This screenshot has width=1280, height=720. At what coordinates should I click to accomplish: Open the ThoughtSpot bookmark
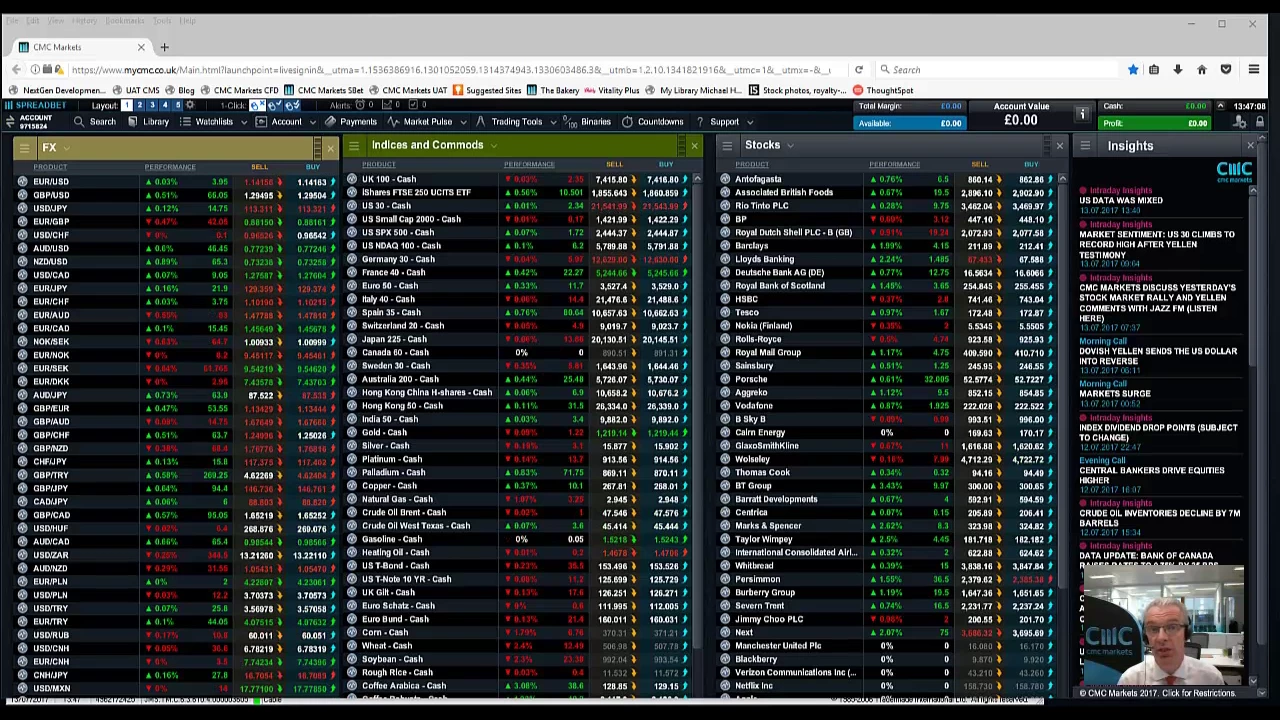point(882,90)
